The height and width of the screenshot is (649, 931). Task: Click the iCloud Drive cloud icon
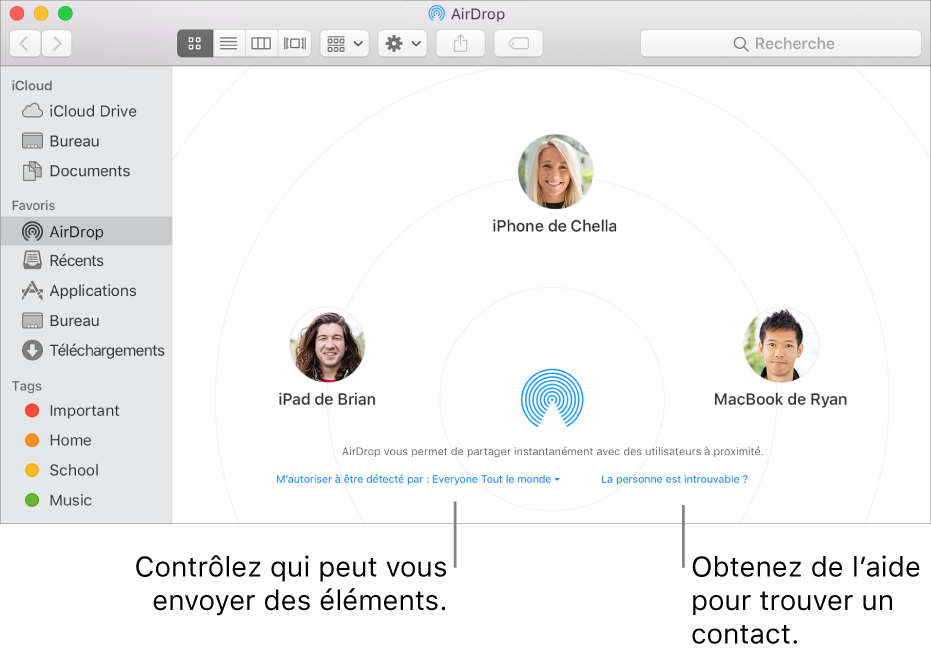tap(32, 111)
